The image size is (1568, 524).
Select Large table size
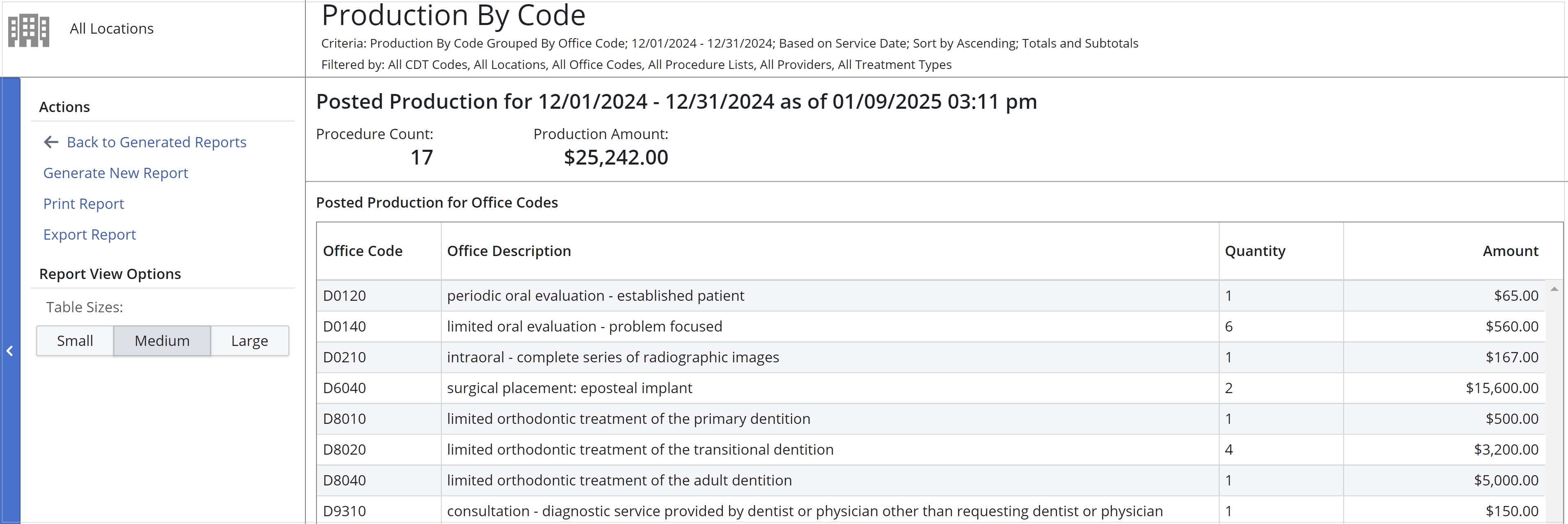click(250, 341)
